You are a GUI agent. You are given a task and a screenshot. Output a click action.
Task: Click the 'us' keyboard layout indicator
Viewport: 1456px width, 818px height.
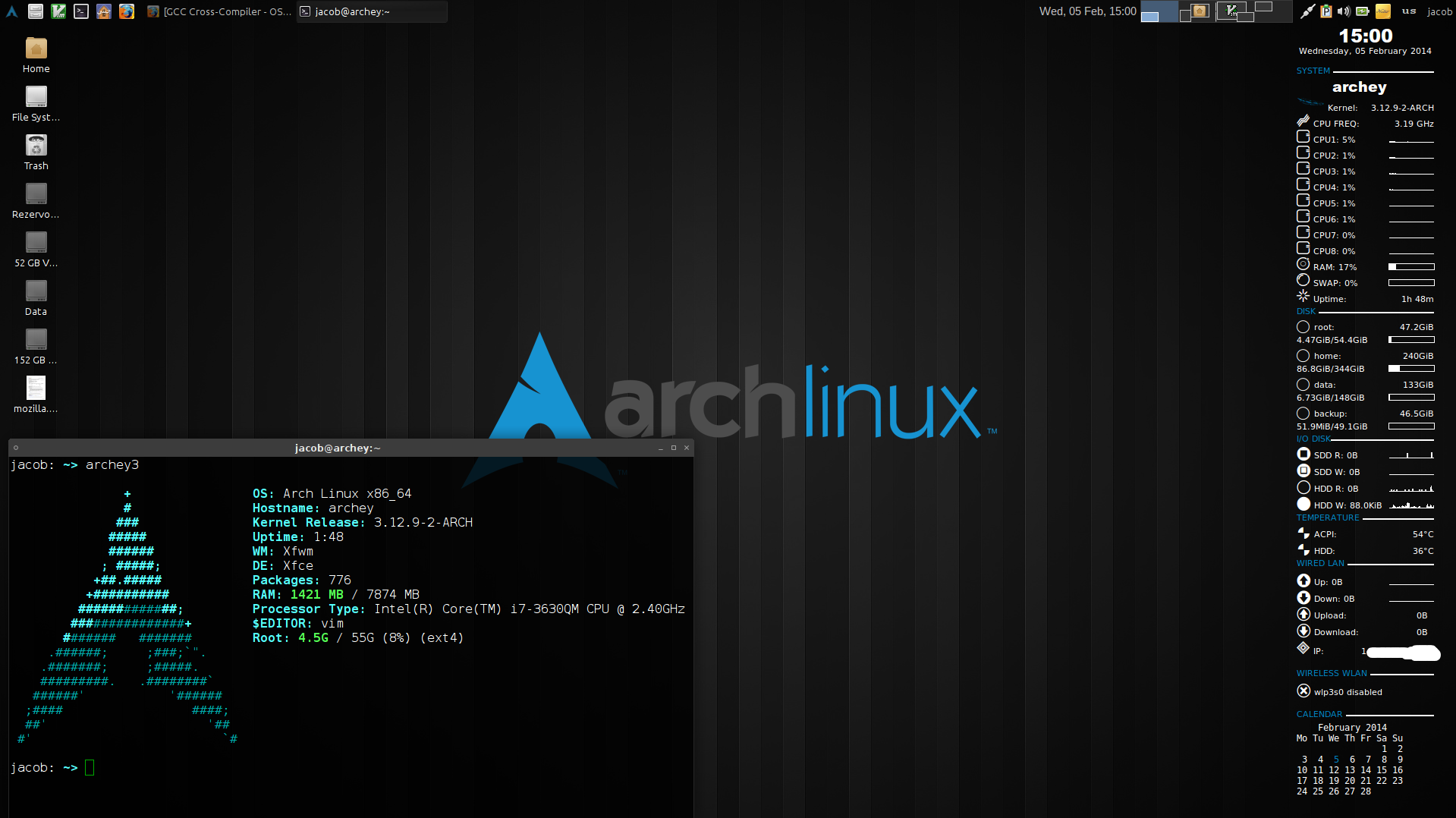click(x=1409, y=11)
